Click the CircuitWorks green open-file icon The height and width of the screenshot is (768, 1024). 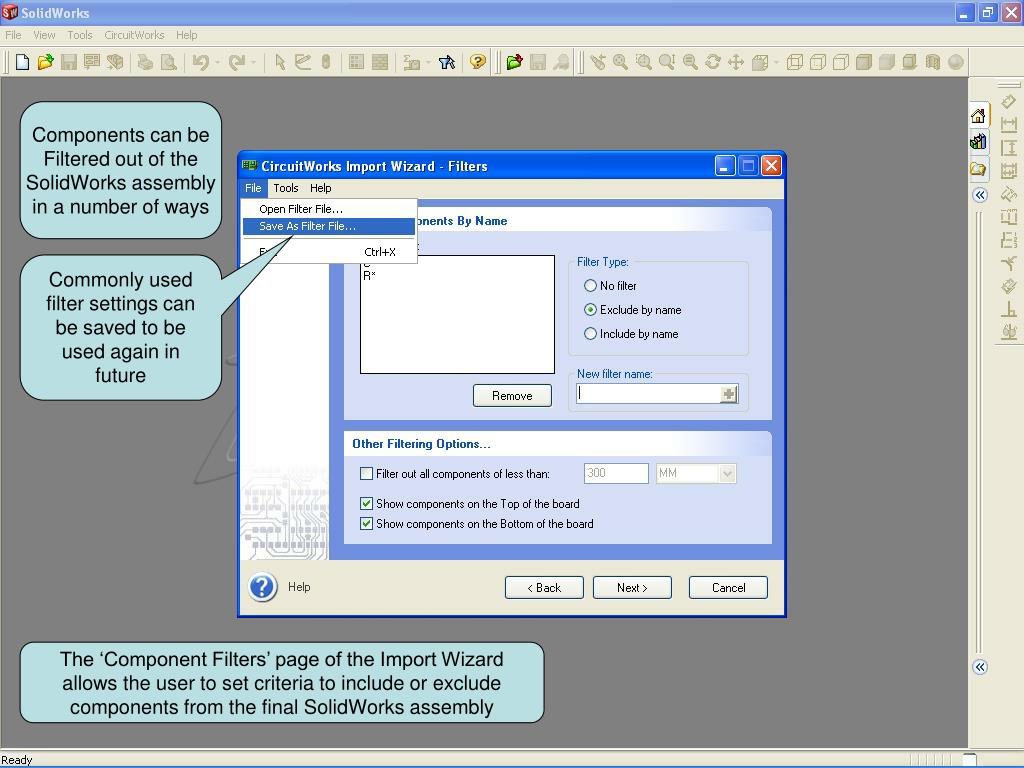(x=515, y=62)
